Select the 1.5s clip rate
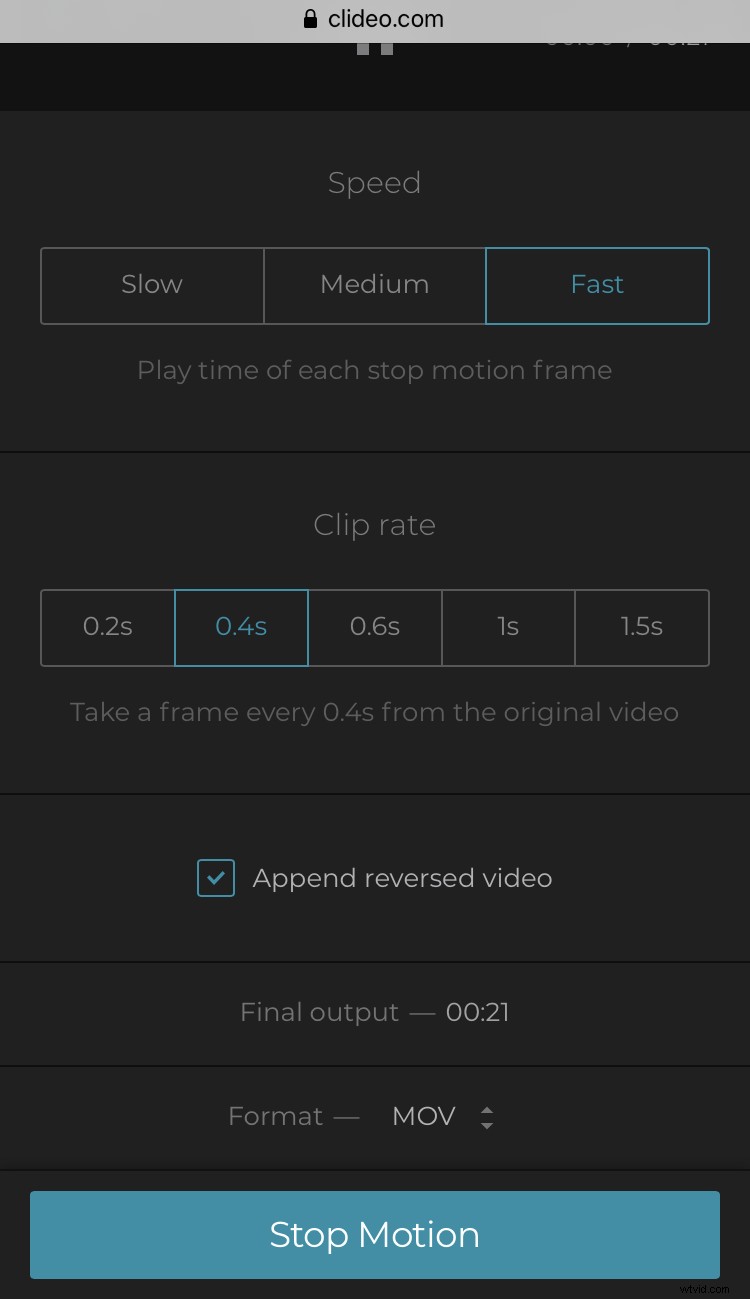Screen dimensions: 750x1299 tap(641, 627)
